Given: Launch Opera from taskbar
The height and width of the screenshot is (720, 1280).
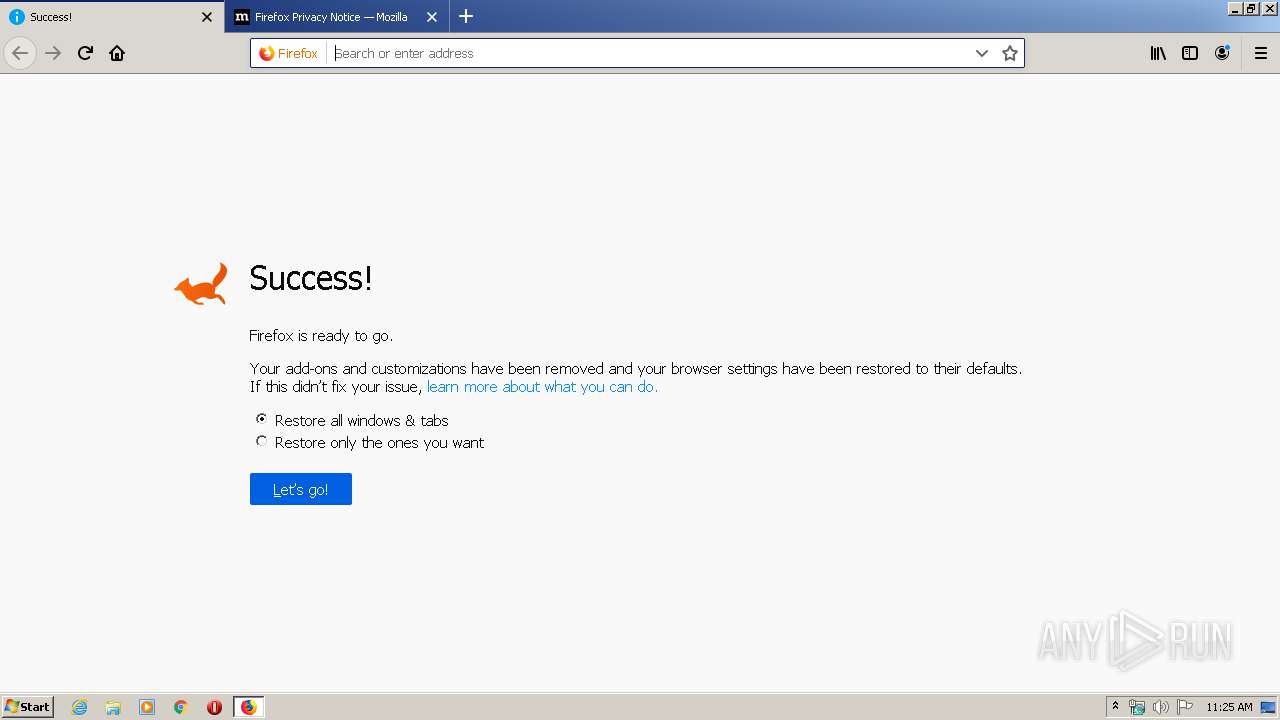Looking at the screenshot, I should point(214,707).
